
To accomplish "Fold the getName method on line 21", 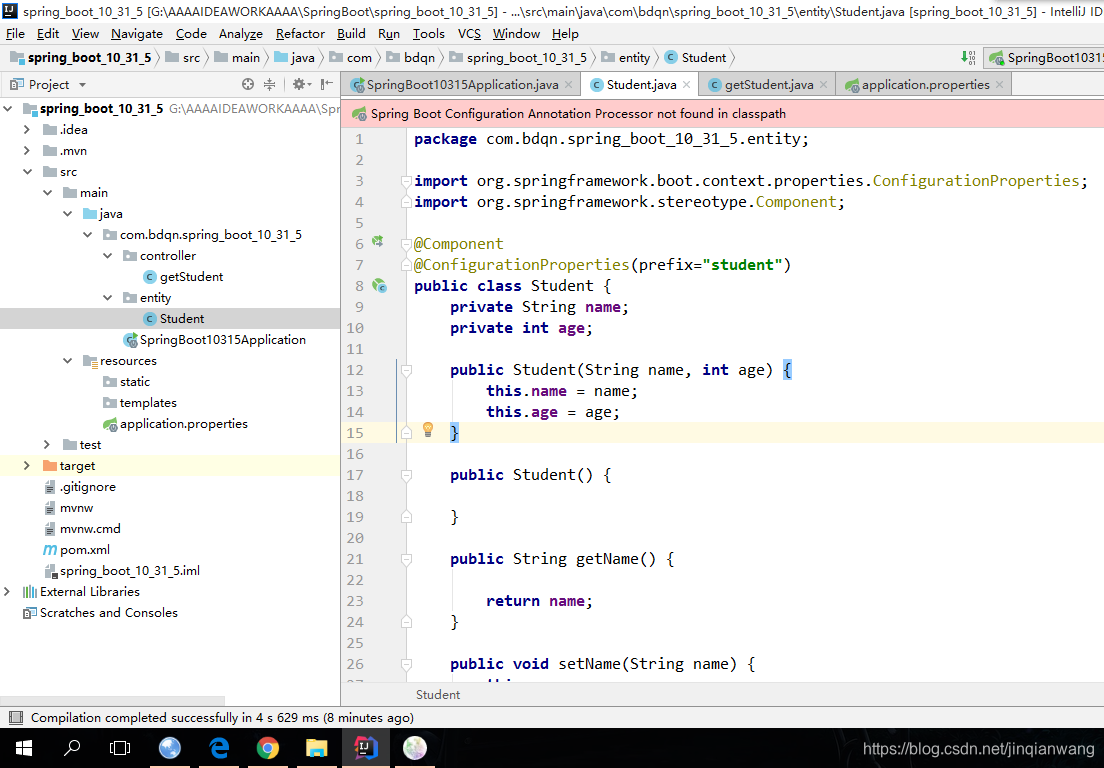I will (x=406, y=560).
